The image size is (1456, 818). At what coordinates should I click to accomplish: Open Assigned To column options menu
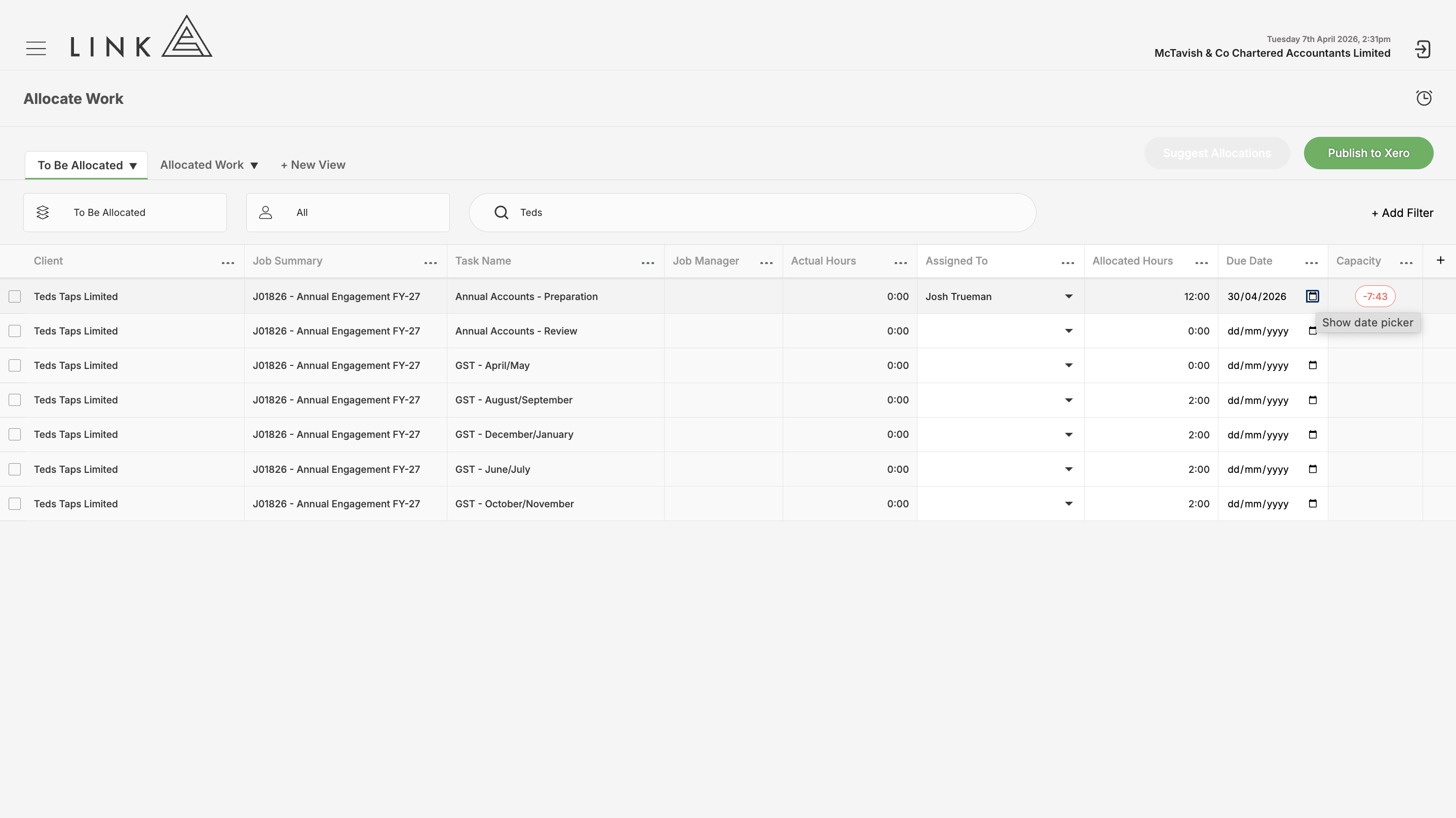1068,263
